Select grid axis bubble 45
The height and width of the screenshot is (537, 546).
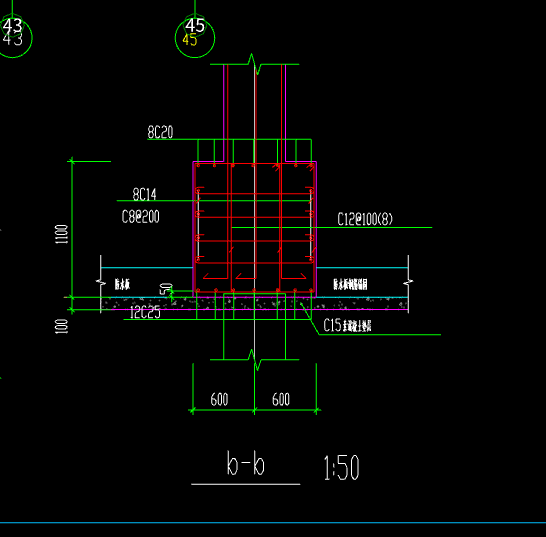(x=195, y=38)
